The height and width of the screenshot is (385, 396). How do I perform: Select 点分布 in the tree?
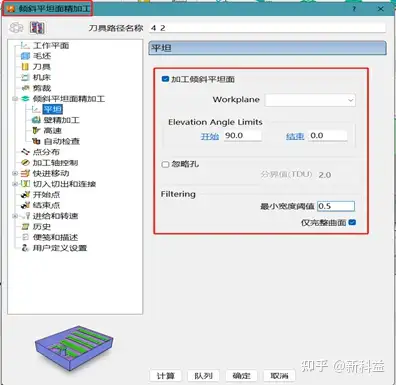click(x=46, y=152)
